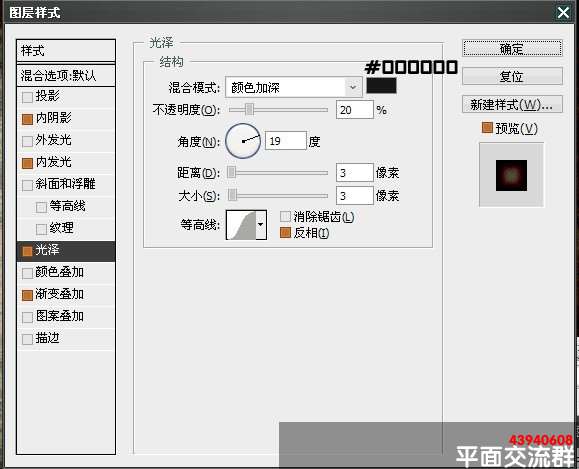The height and width of the screenshot is (469, 579).
Task: Click the opacity slider handle
Action: 250,109
